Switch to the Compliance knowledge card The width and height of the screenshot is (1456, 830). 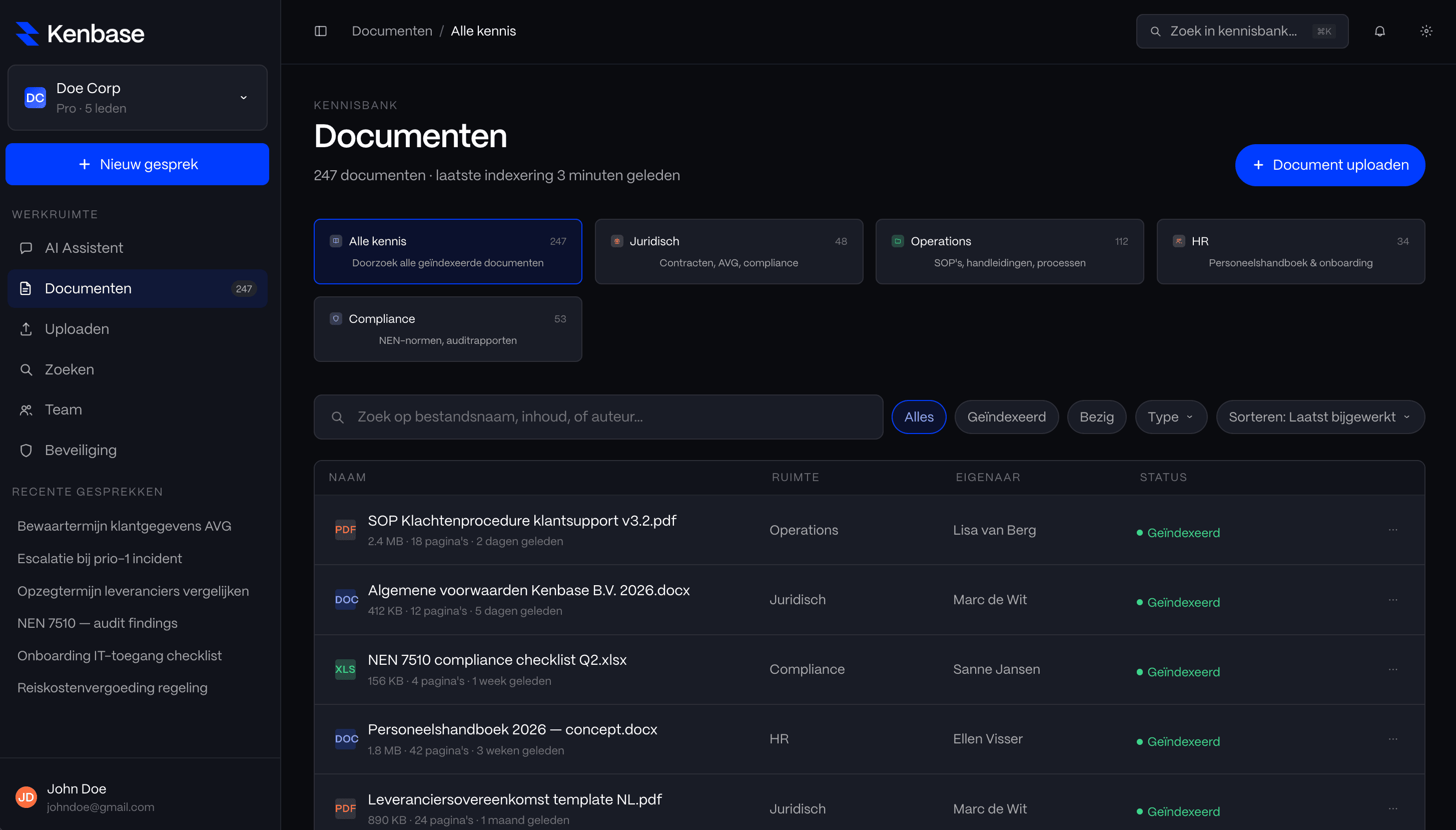448,329
